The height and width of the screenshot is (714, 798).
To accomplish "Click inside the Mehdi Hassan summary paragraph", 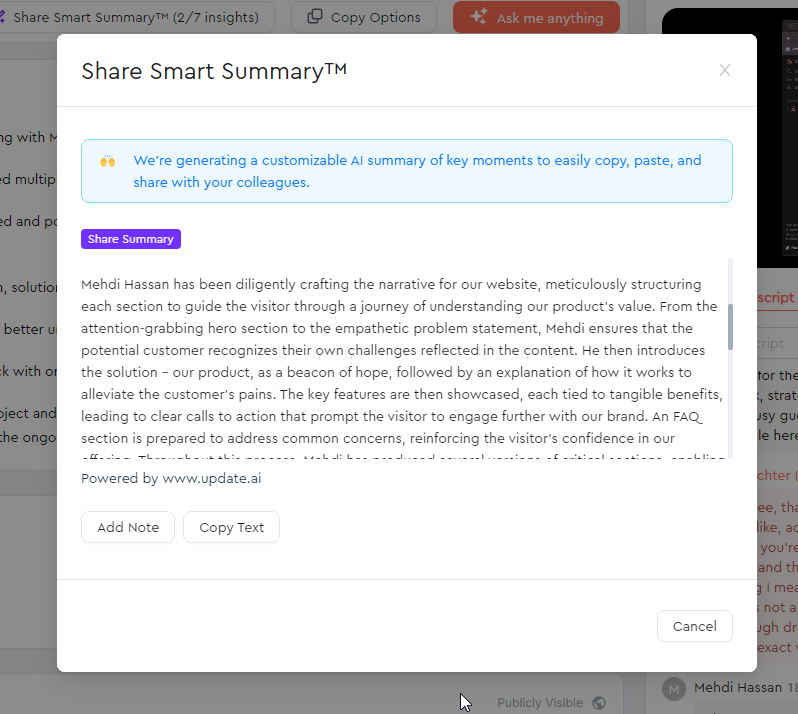I will click(402, 360).
